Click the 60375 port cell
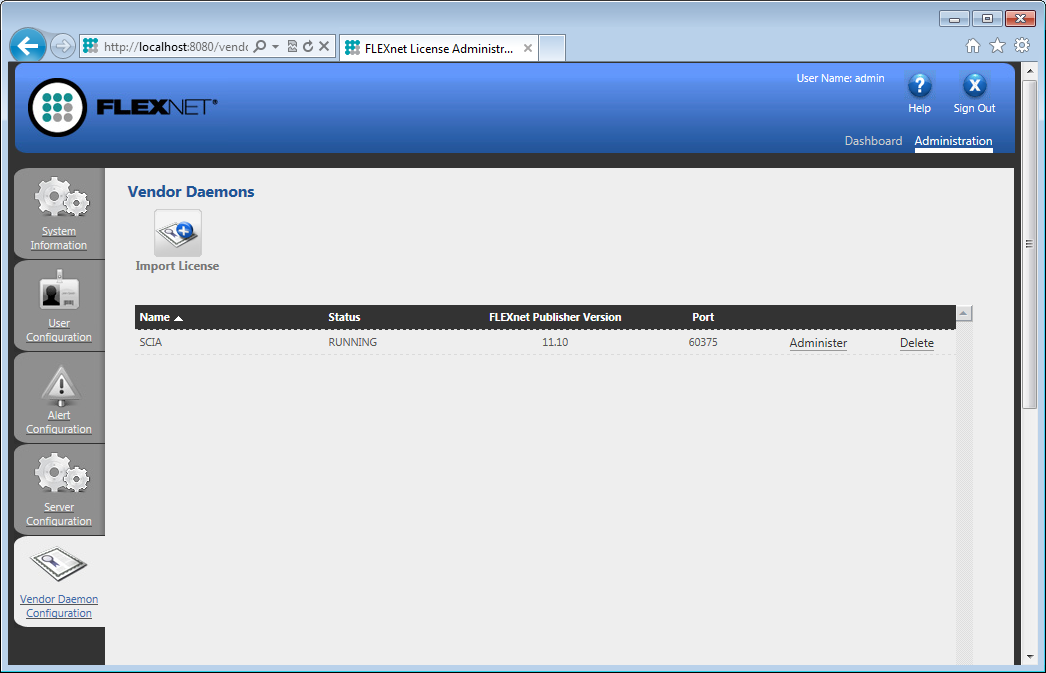This screenshot has height=673, width=1046. tap(703, 342)
